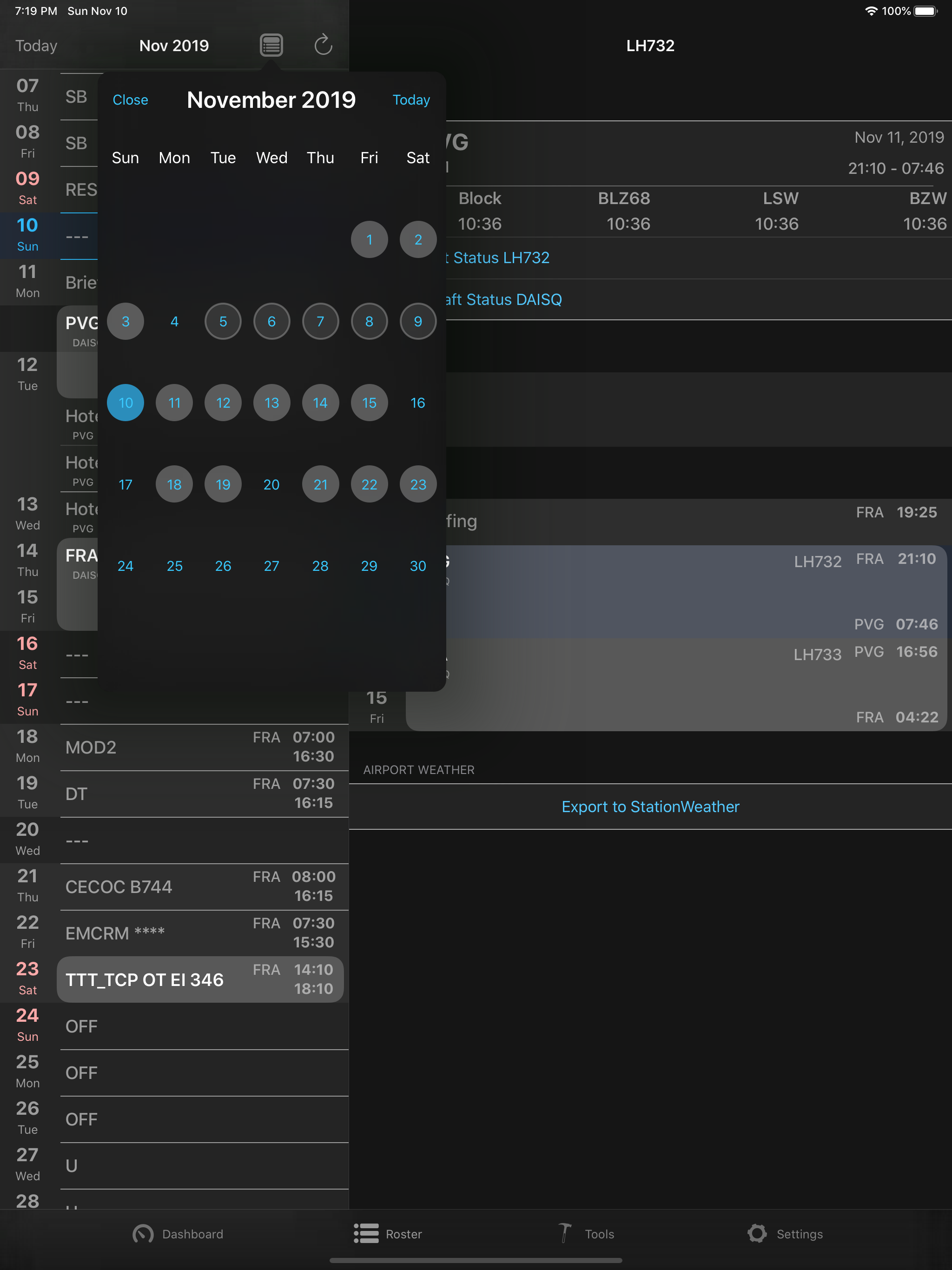Select November 8 in the calendar
952x1270 pixels.
(369, 322)
